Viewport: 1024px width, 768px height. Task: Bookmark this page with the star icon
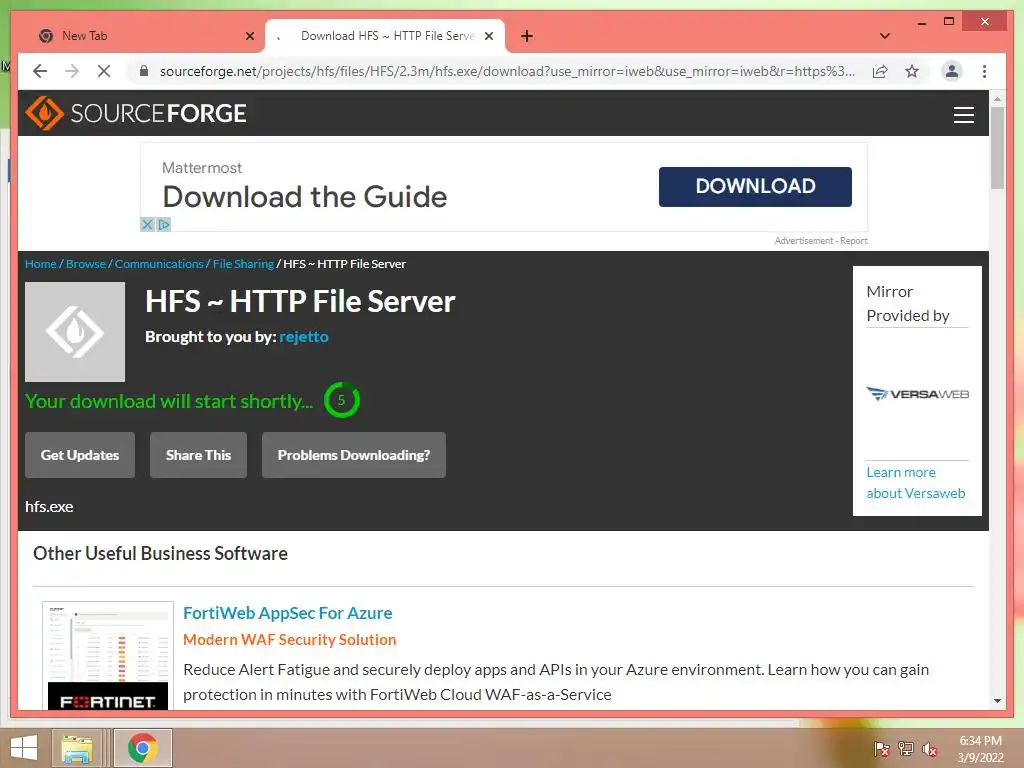coord(912,71)
